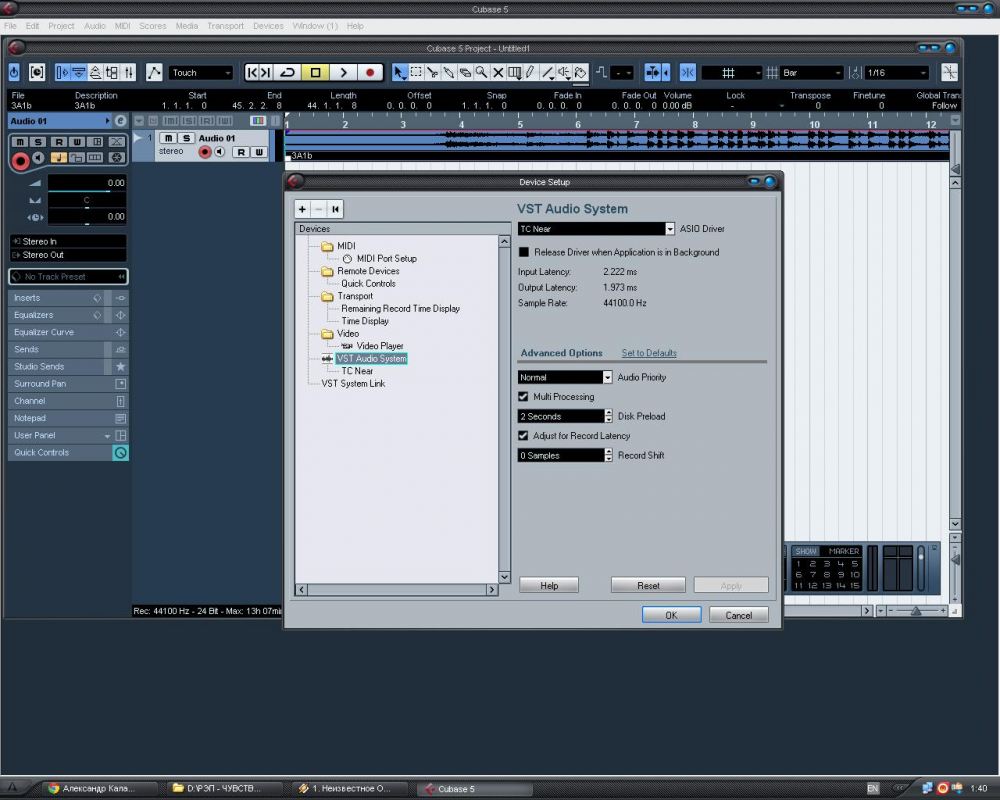The height and width of the screenshot is (800, 1000).
Task: Toggle Release Driver when Application is in Background
Action: 524,252
